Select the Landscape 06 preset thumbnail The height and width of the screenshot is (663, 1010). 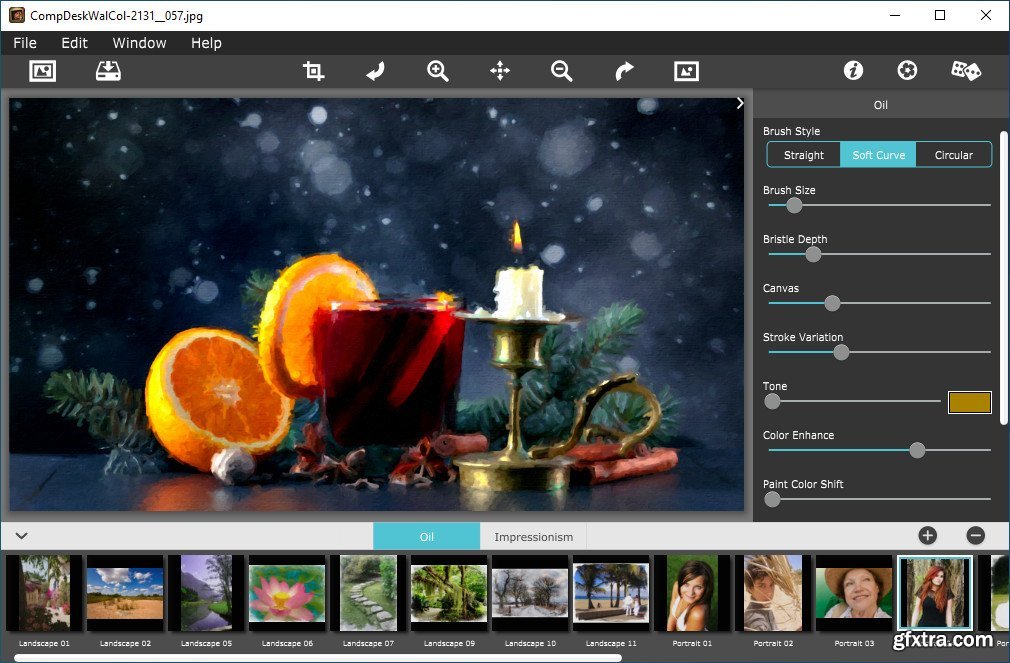pos(286,593)
